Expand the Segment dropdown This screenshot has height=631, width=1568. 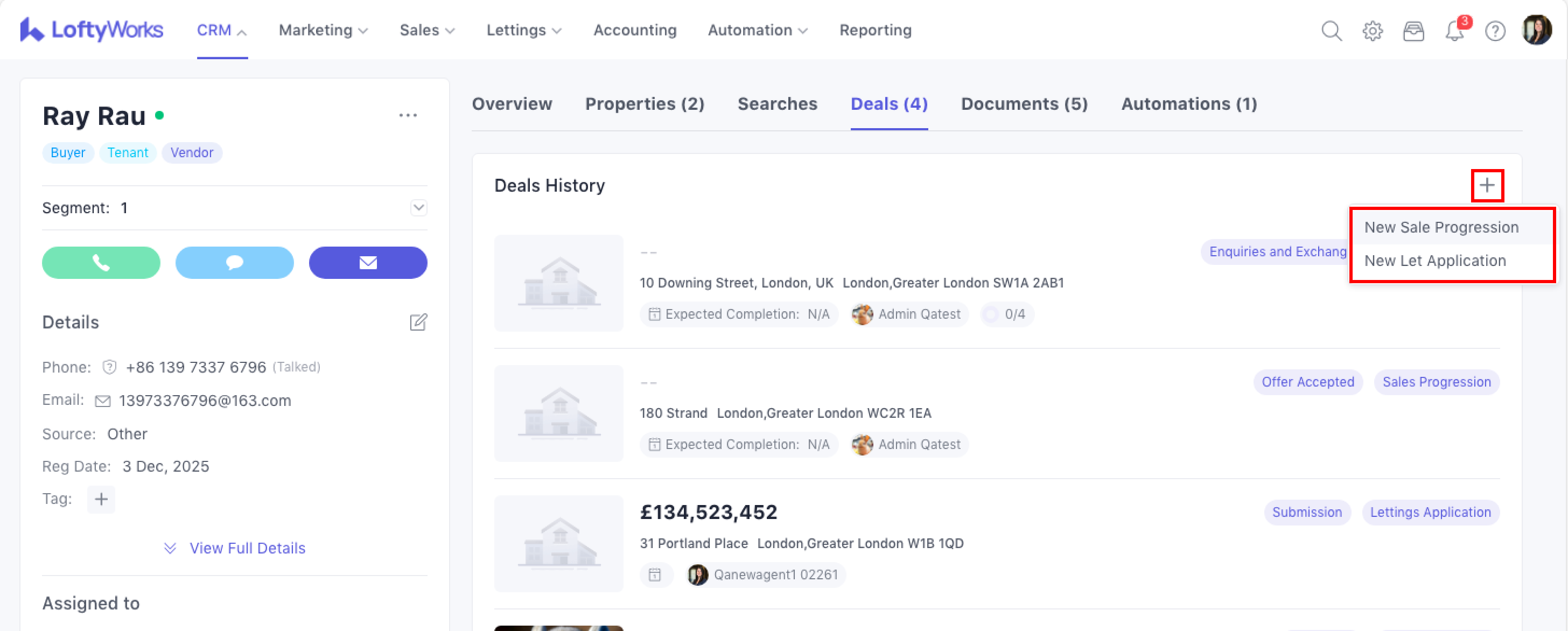(418, 207)
